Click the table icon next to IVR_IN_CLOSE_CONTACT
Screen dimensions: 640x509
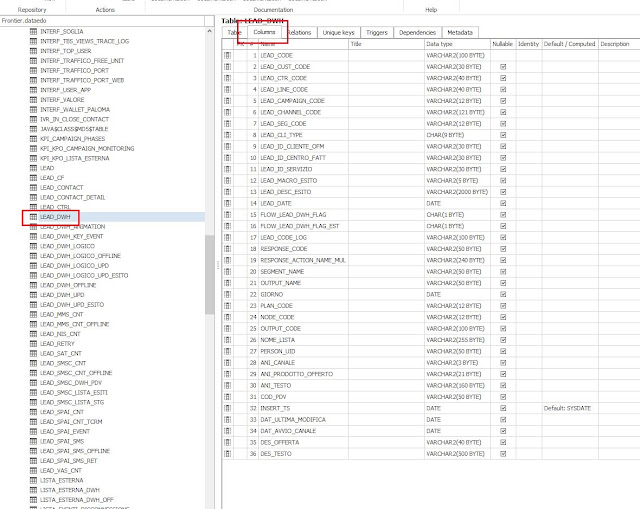tap(33, 119)
